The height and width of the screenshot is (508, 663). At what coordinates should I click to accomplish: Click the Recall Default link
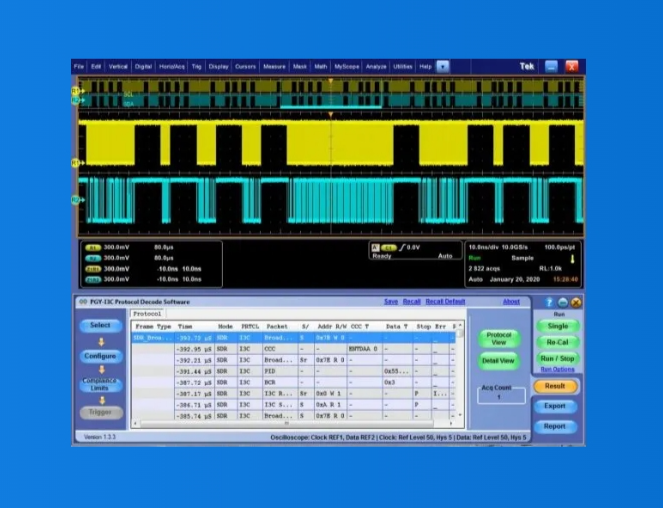(x=445, y=301)
